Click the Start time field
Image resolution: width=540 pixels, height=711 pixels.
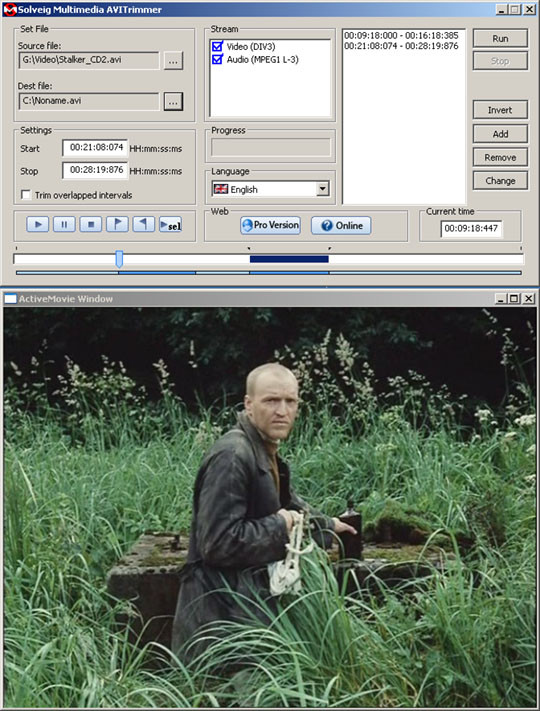coord(95,148)
